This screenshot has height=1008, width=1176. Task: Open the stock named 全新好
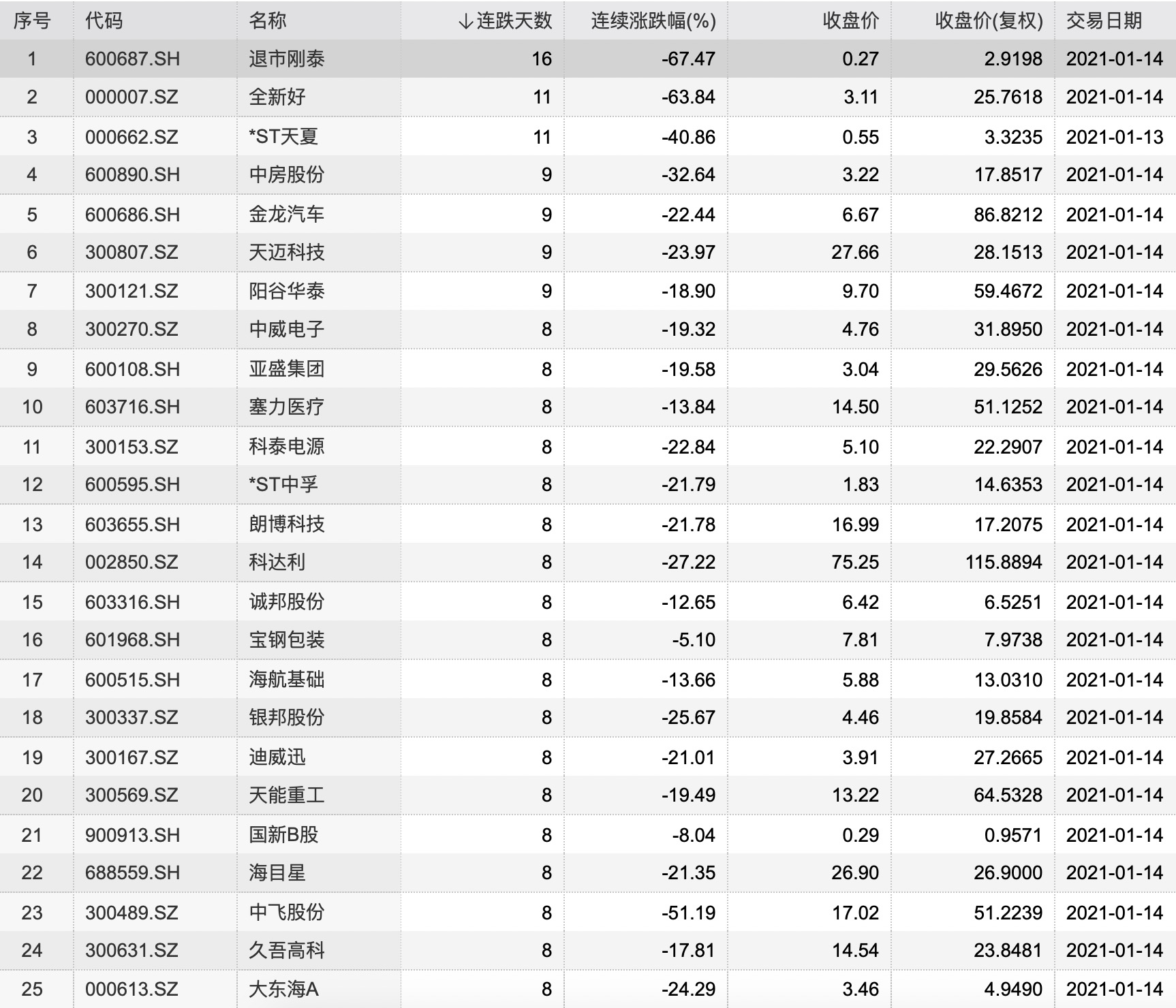click(277, 97)
